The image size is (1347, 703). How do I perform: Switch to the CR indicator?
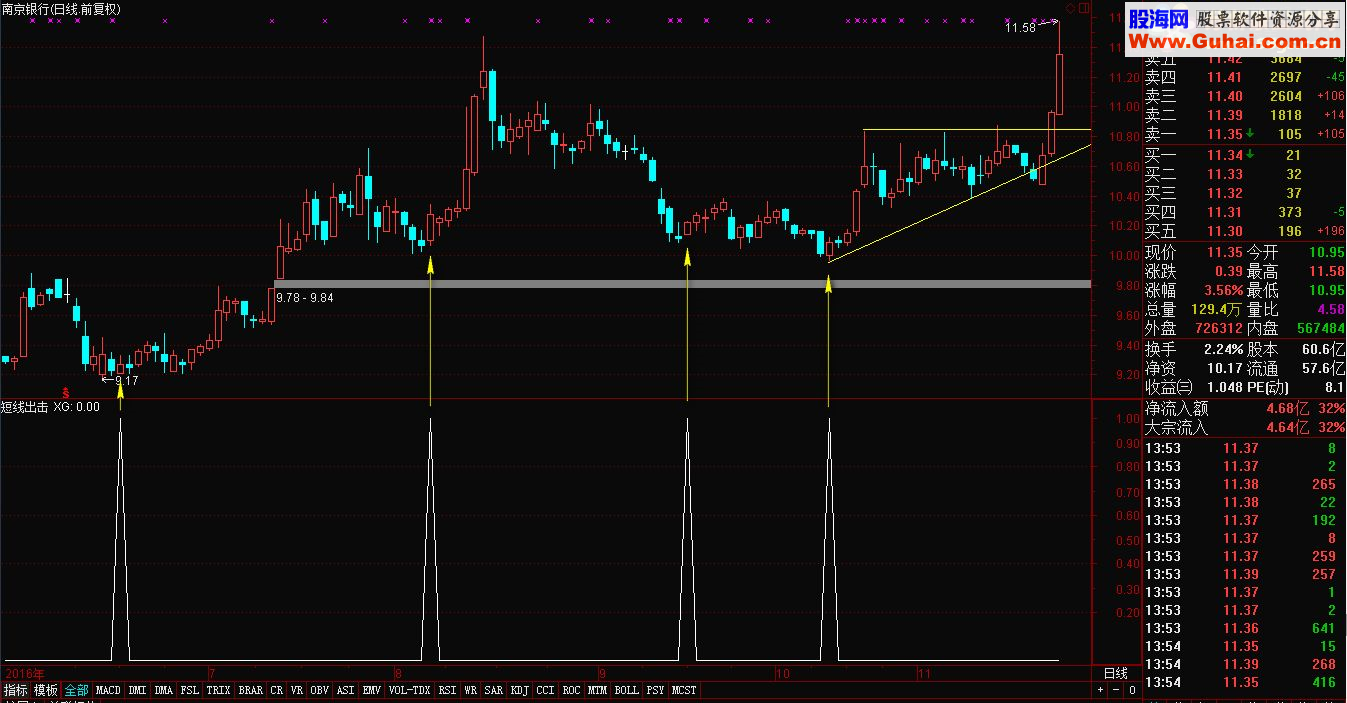[277, 690]
